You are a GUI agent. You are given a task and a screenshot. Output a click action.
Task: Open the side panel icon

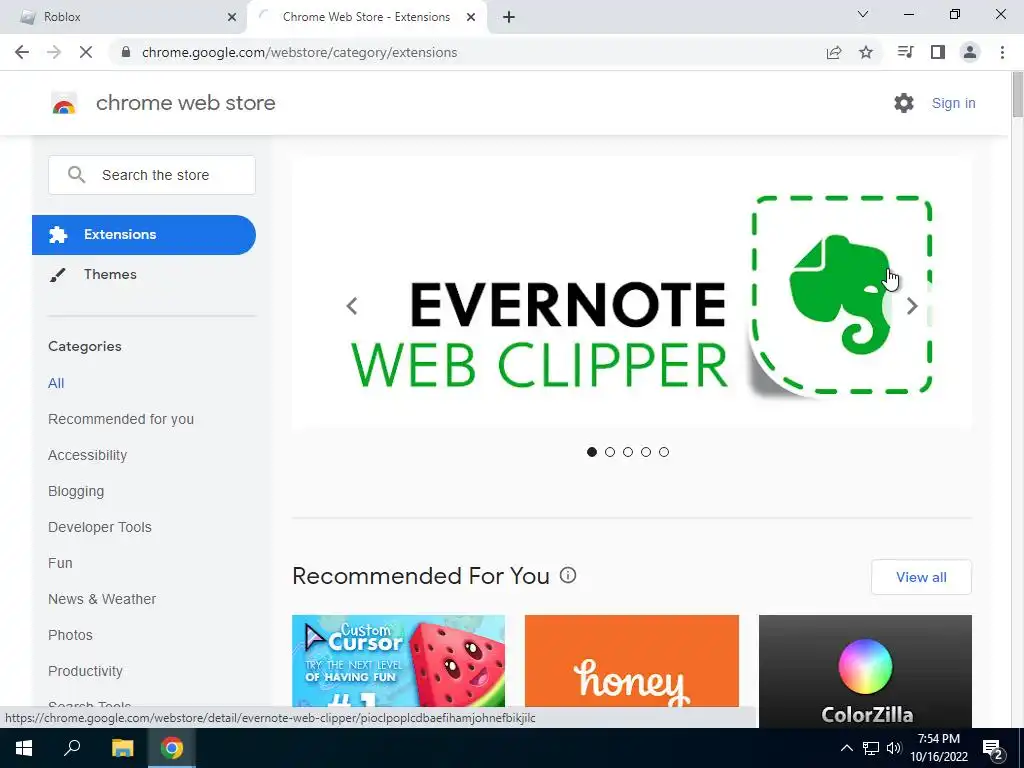(938, 52)
